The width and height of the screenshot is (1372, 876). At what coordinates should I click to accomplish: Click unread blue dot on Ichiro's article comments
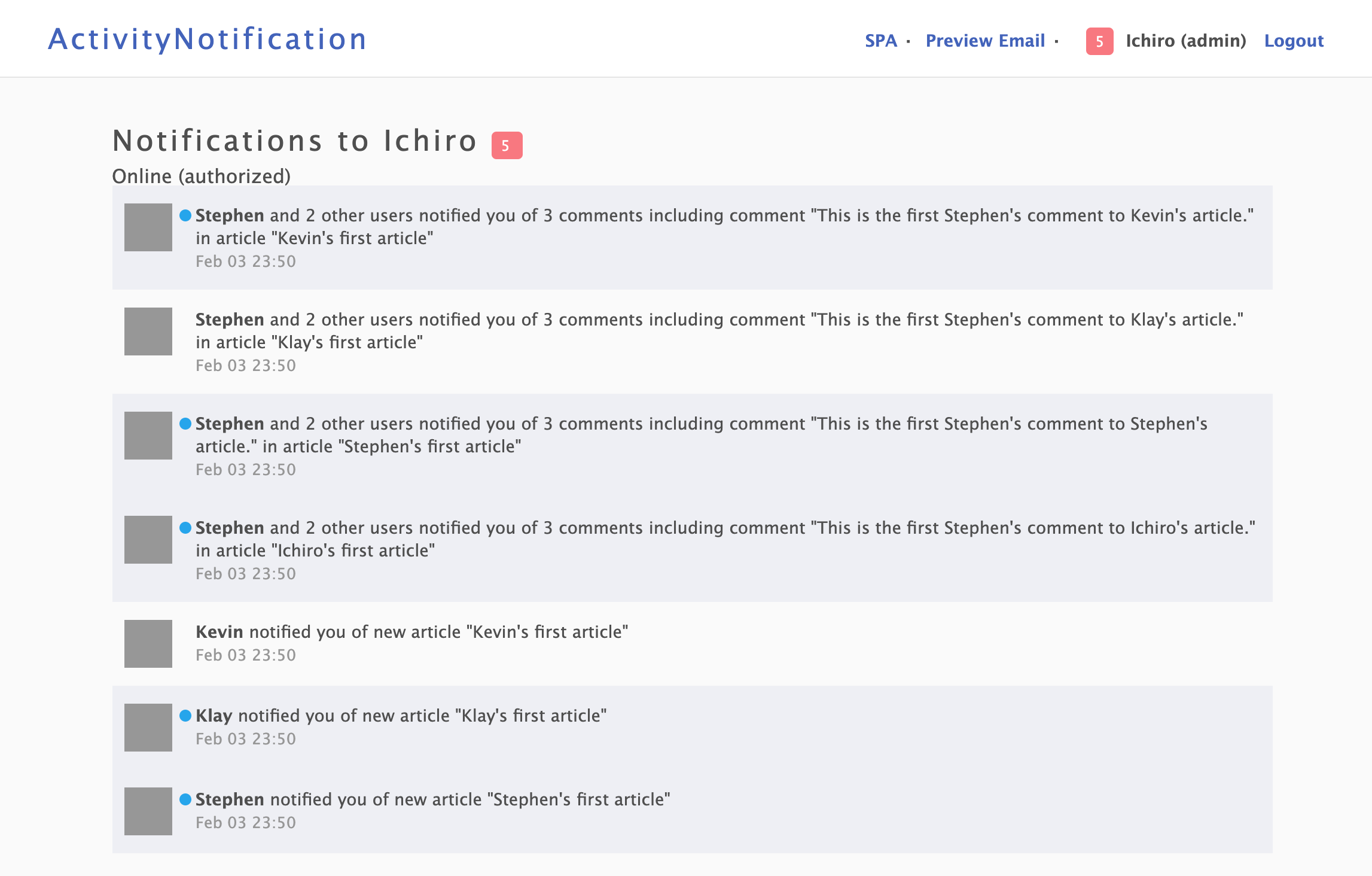pyautogui.click(x=185, y=528)
